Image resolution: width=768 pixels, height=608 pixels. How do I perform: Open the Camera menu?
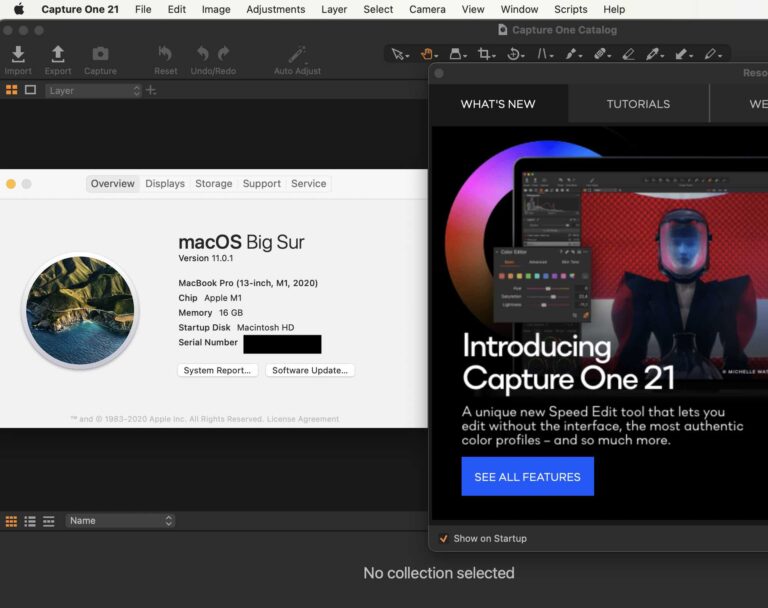click(427, 9)
